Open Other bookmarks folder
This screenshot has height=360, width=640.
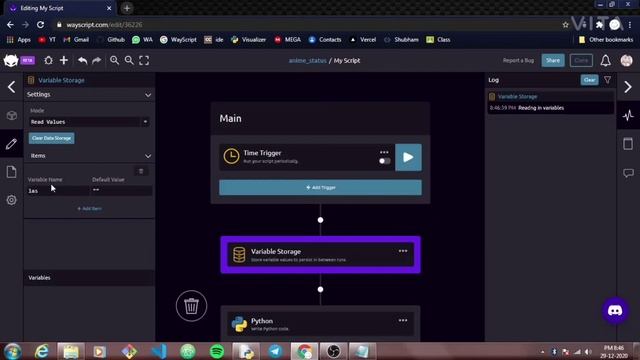(x=606, y=40)
